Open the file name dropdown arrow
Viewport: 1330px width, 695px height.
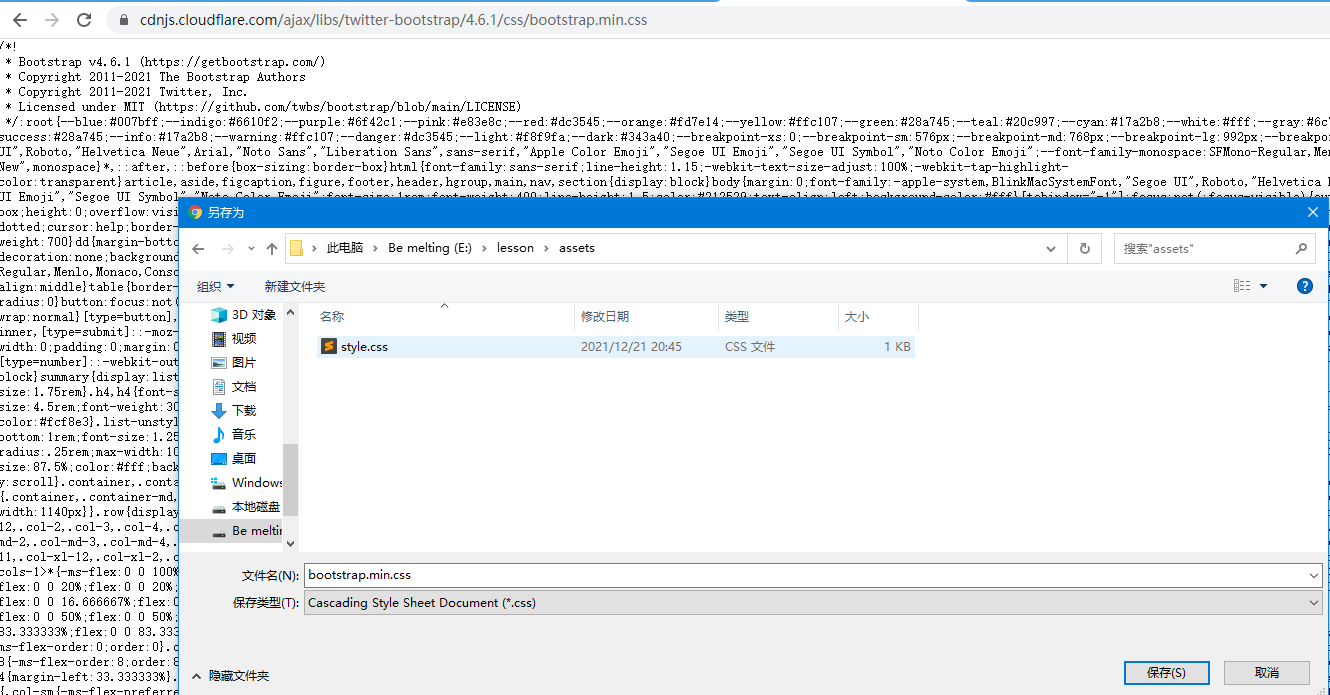click(x=1313, y=575)
